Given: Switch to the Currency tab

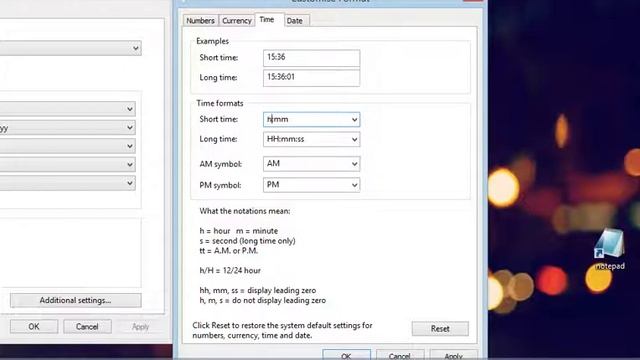Looking at the screenshot, I should 237,20.
